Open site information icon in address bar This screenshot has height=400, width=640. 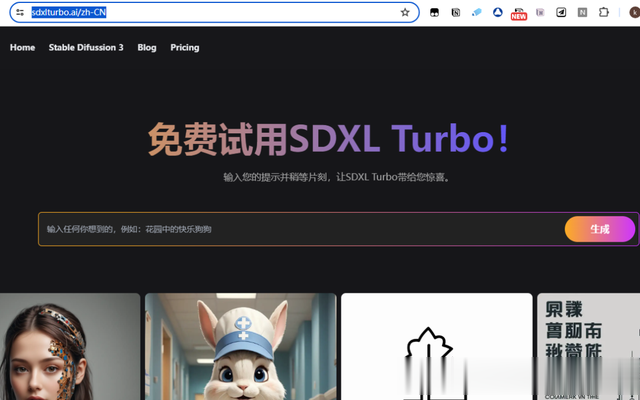(x=20, y=12)
